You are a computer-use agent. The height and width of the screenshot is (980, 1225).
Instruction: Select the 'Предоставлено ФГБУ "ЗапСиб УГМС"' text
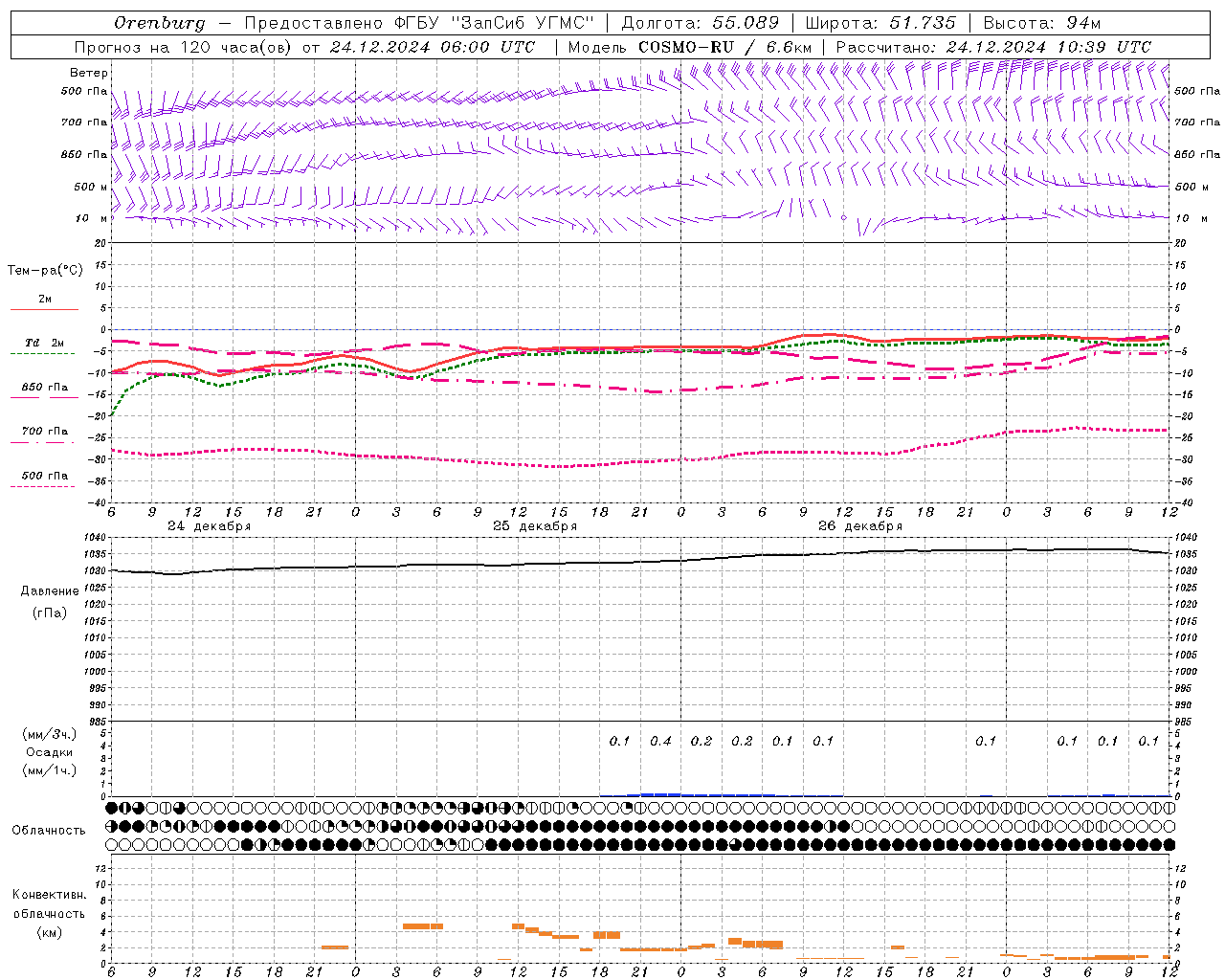coord(419,23)
